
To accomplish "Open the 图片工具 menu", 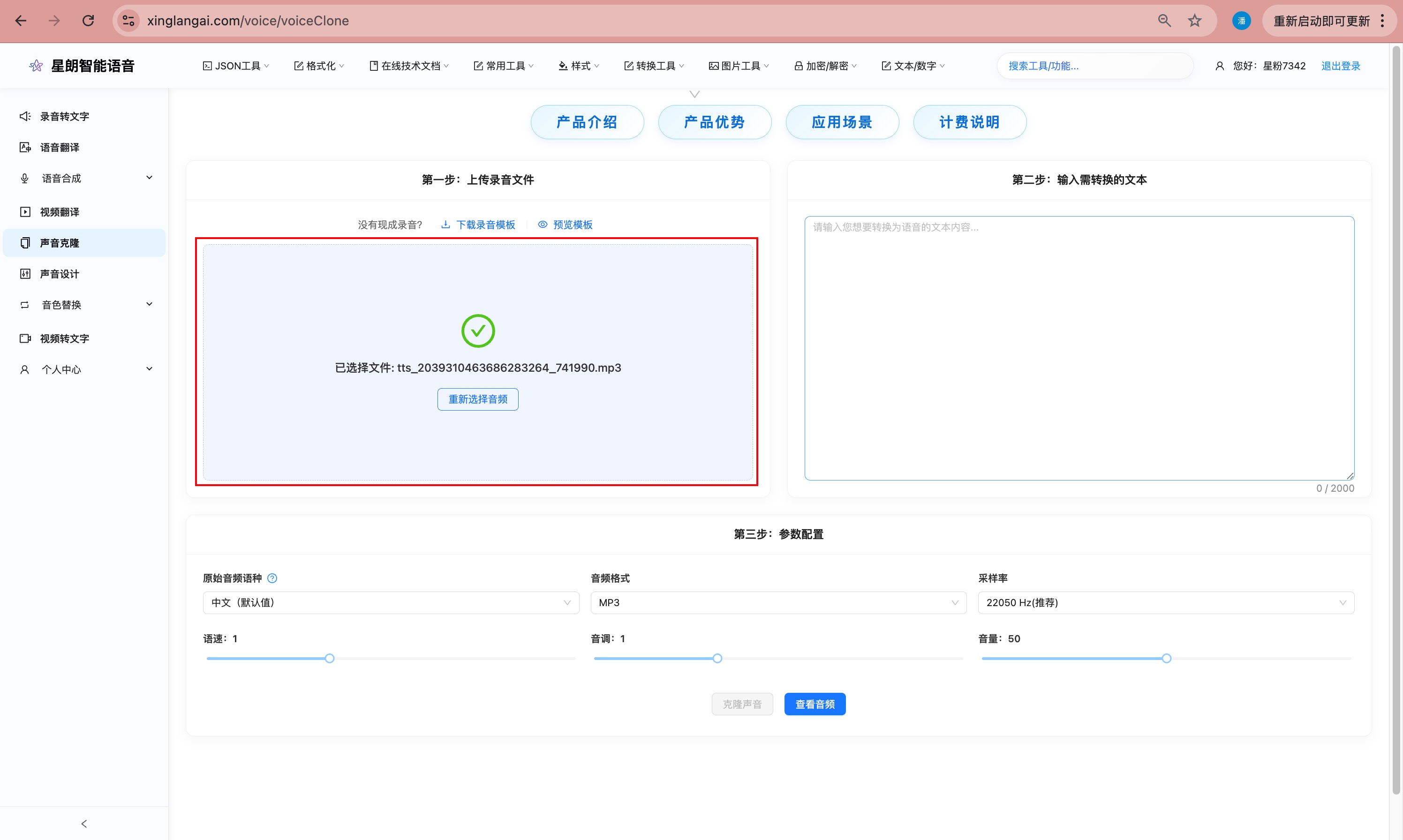I will click(739, 66).
